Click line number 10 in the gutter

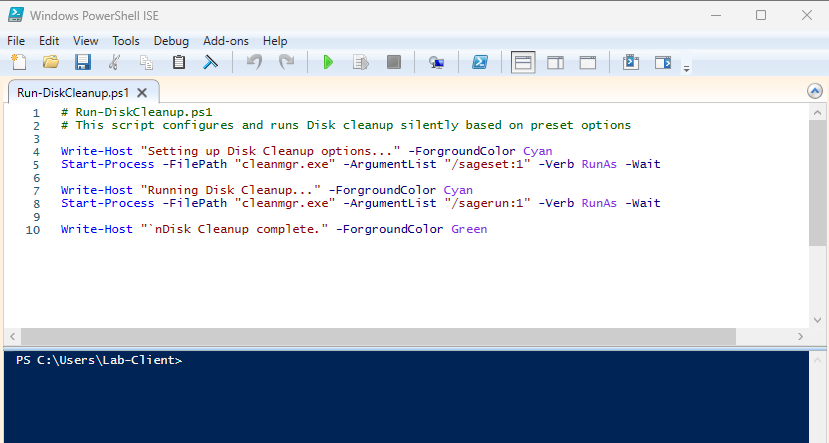pos(33,230)
